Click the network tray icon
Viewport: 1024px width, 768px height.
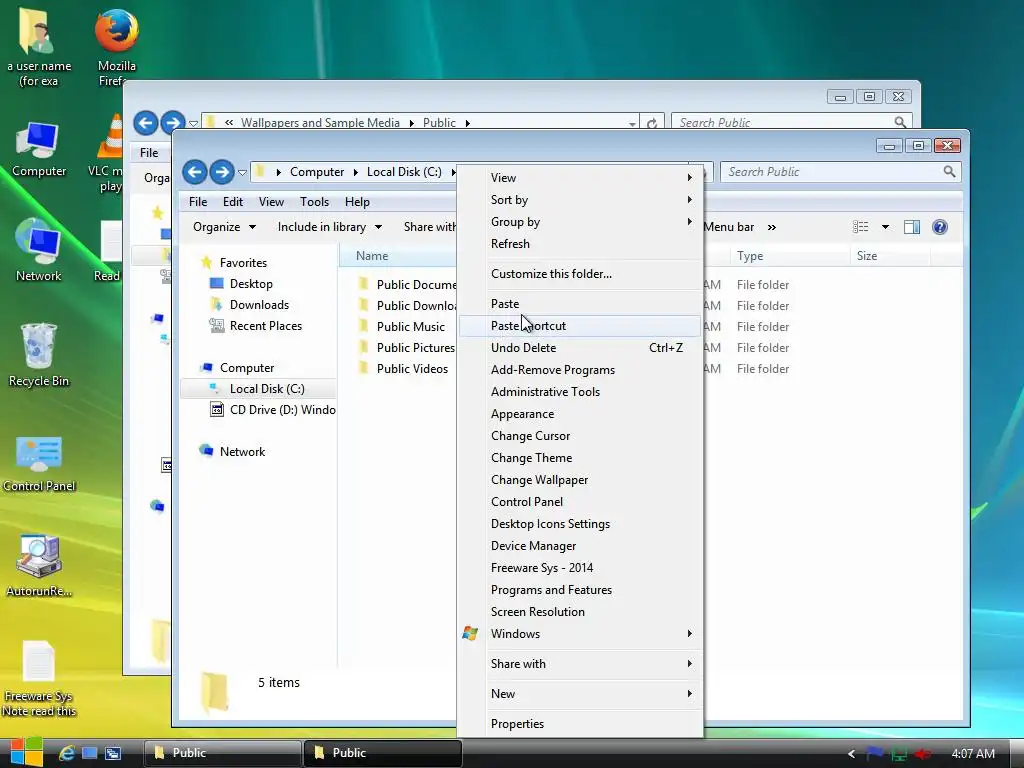point(899,753)
